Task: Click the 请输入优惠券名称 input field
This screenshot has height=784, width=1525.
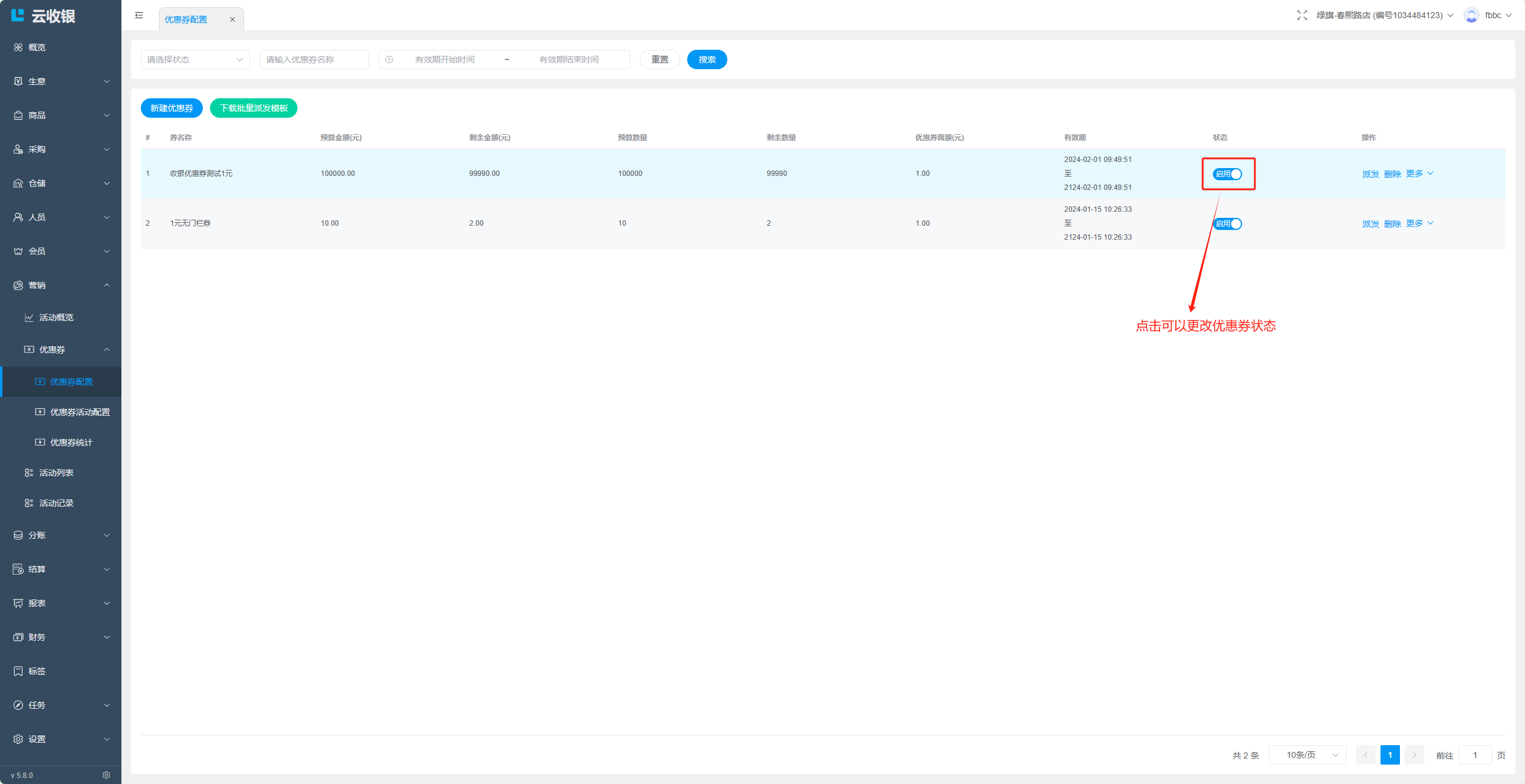Action: [x=314, y=59]
